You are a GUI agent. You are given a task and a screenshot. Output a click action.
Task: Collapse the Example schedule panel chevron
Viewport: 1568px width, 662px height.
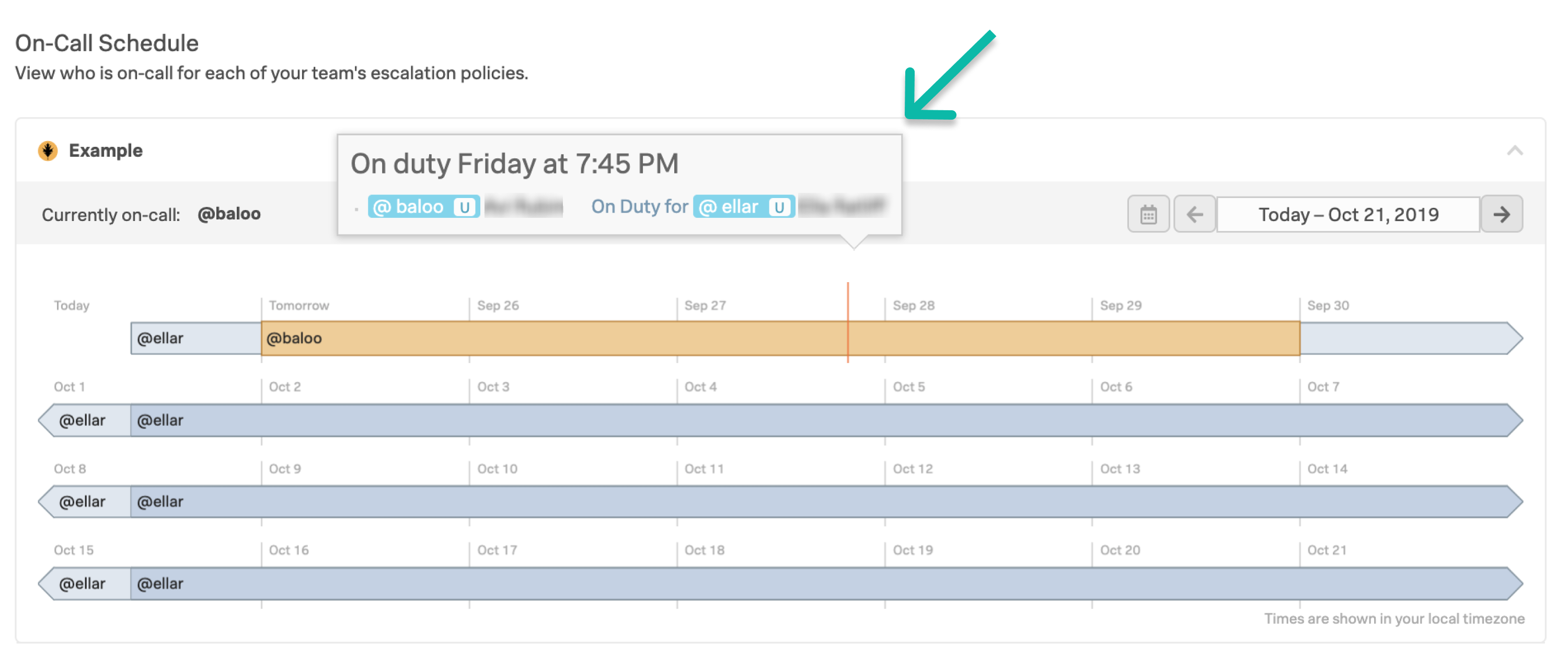1515,150
